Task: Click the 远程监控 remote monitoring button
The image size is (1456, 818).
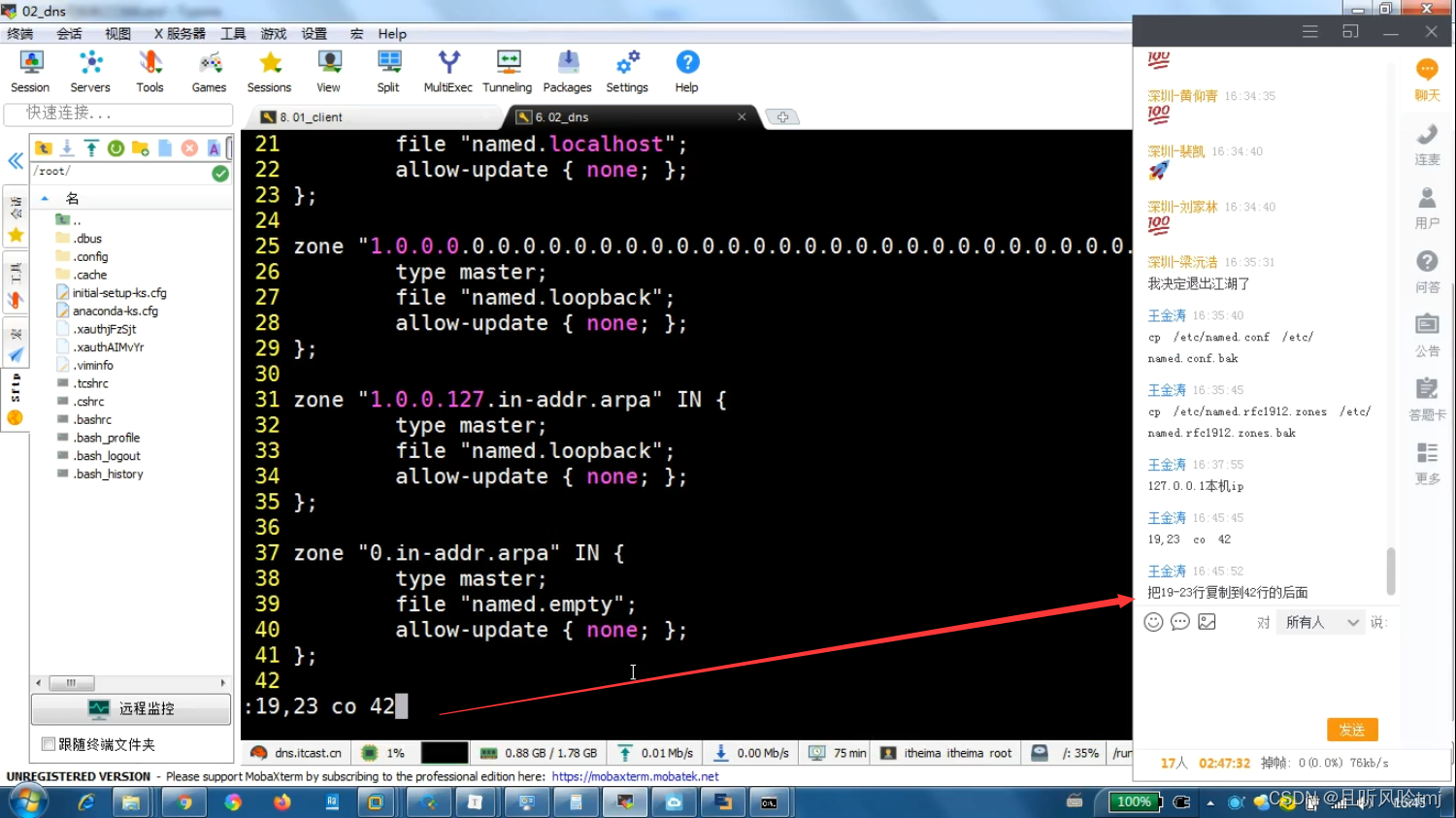Action: [x=131, y=708]
